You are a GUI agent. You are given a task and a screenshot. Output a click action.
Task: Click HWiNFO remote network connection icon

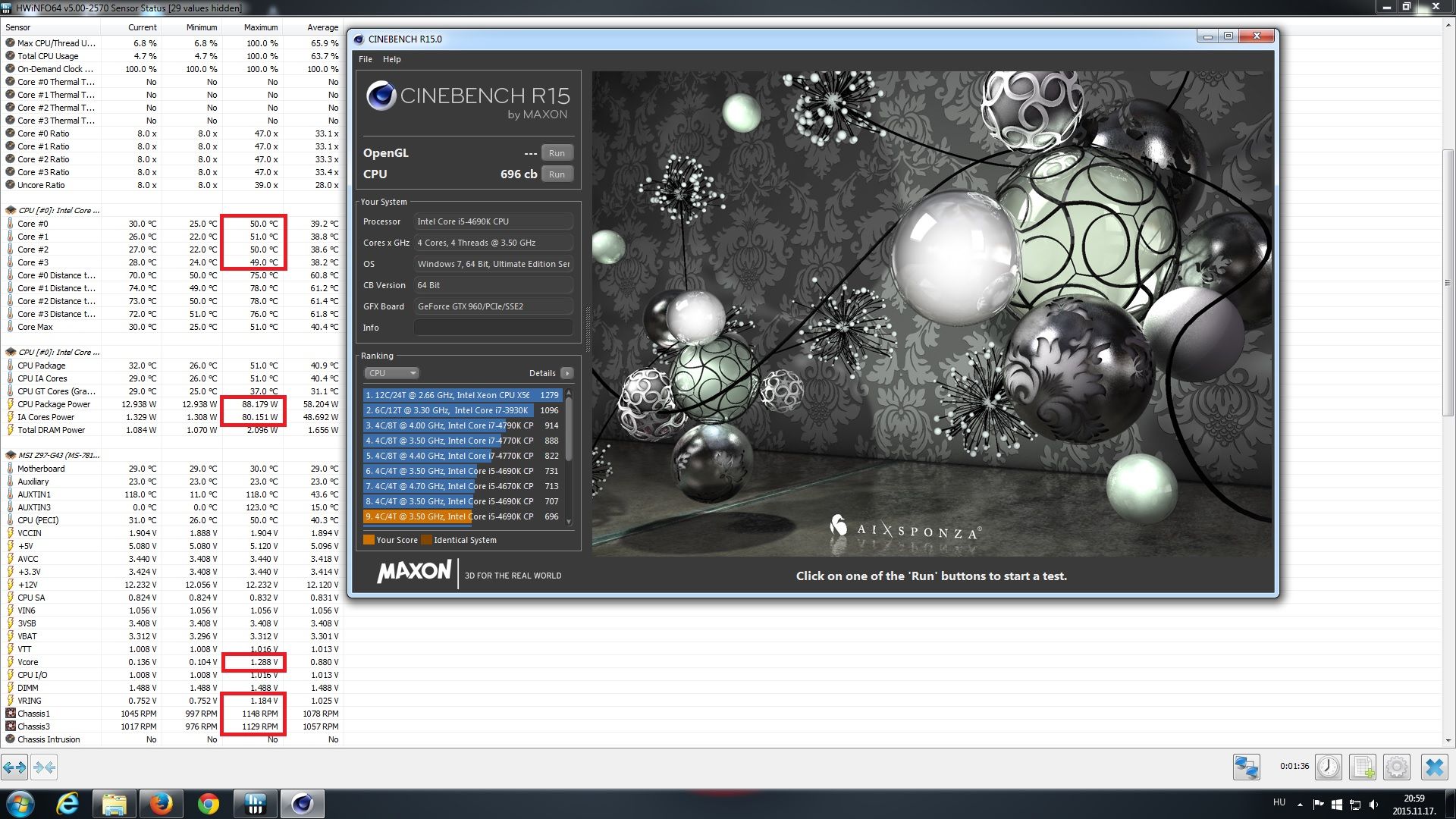click(x=1246, y=767)
